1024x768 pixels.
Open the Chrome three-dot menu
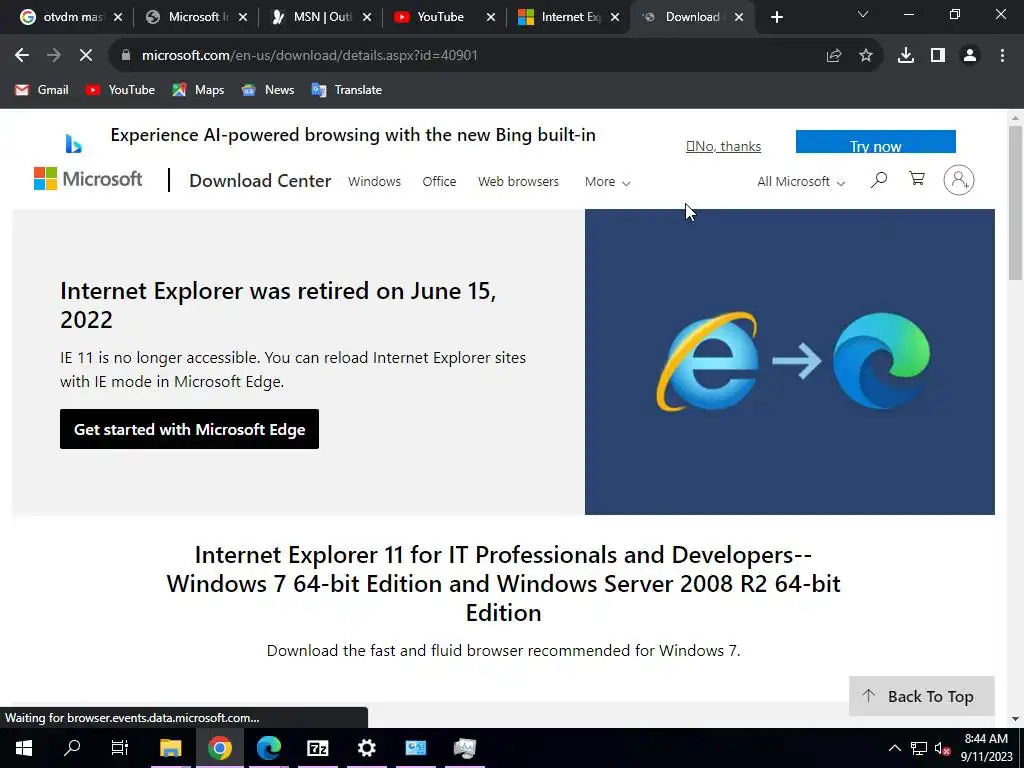click(x=1002, y=56)
